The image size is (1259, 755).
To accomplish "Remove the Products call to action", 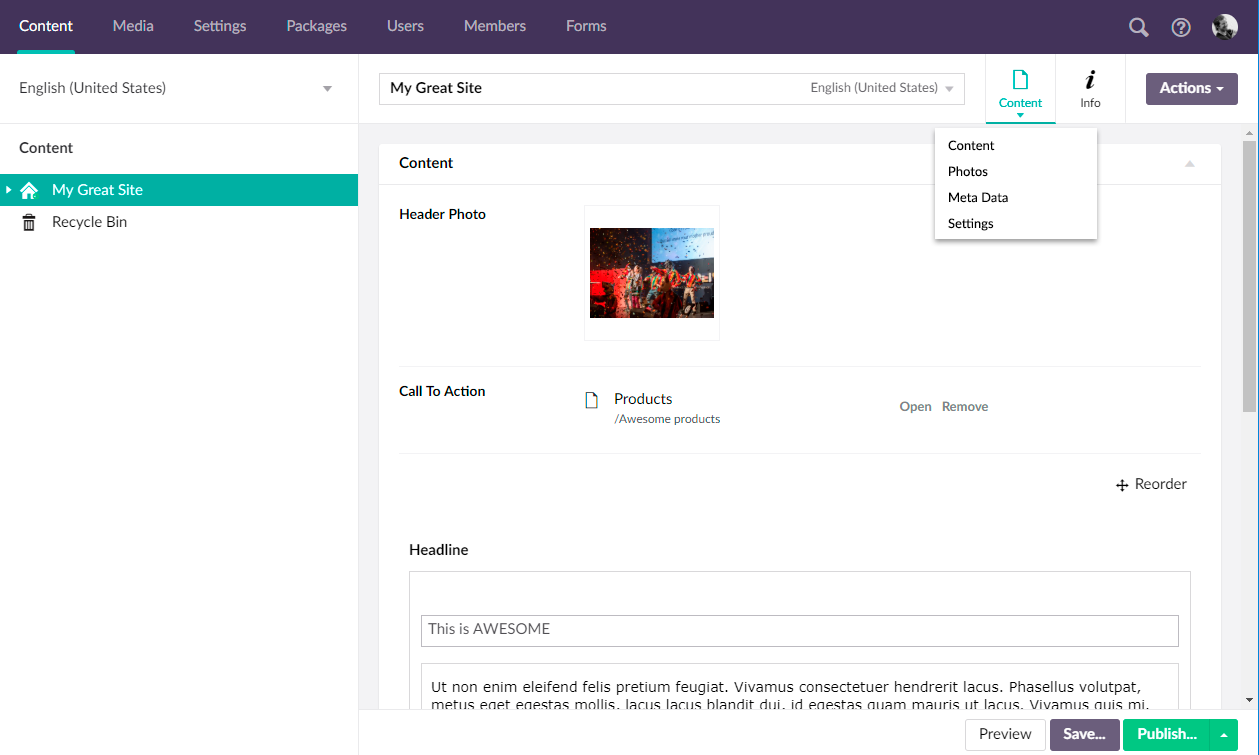I will 963,406.
